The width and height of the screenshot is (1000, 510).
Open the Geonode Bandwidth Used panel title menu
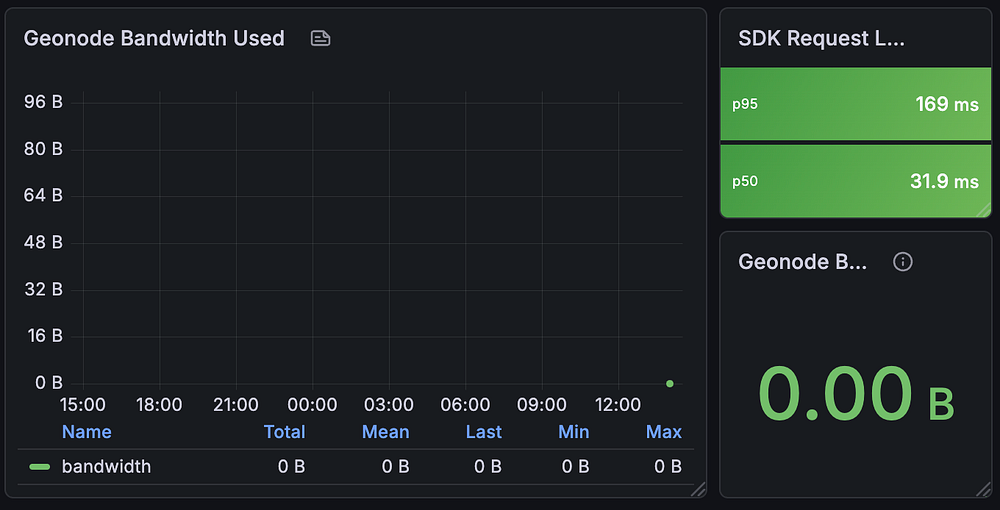point(154,38)
